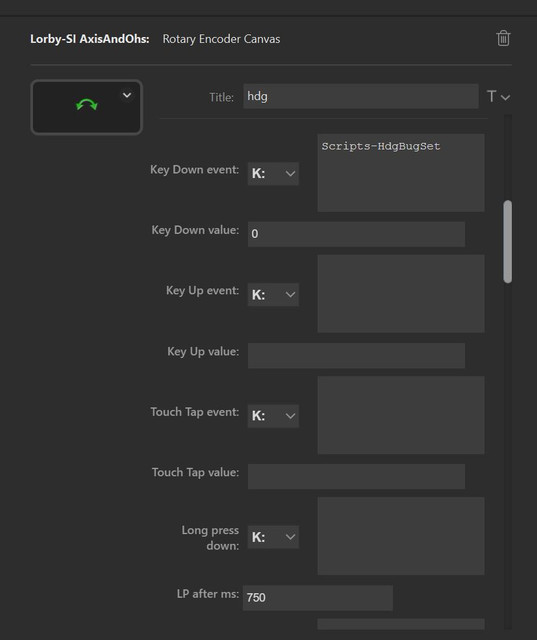Click the Scripts-HdgBugSet event text area

coord(401,173)
